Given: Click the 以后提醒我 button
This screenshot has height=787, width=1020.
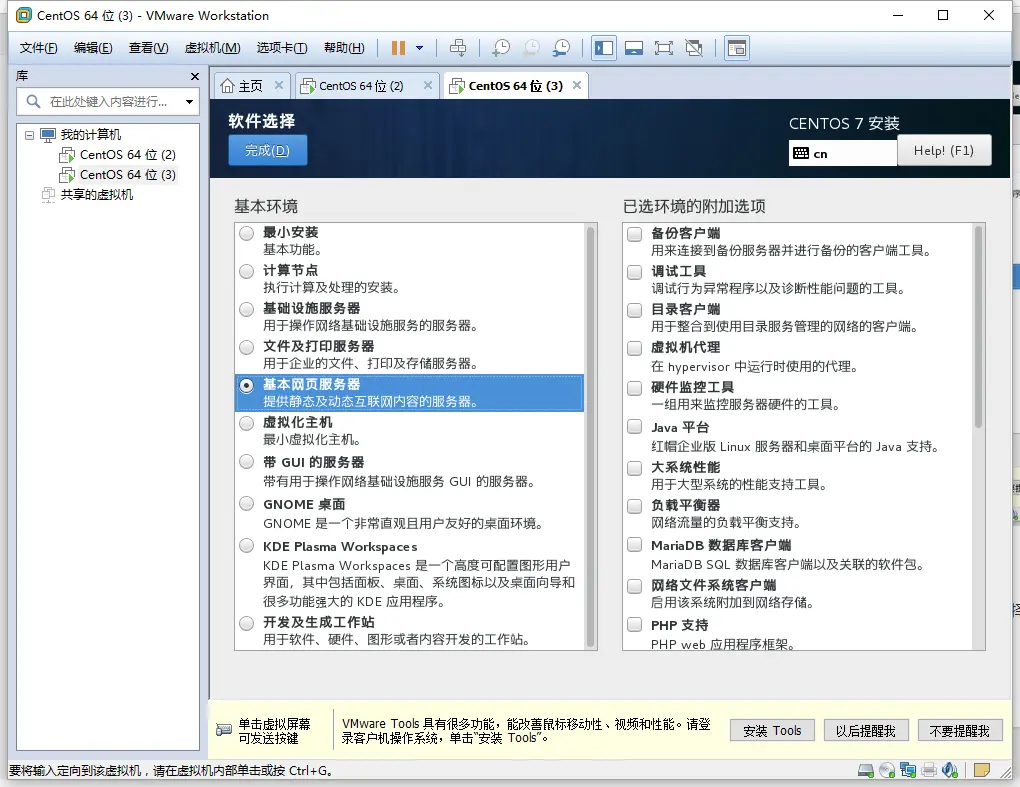Looking at the screenshot, I should coord(866,731).
